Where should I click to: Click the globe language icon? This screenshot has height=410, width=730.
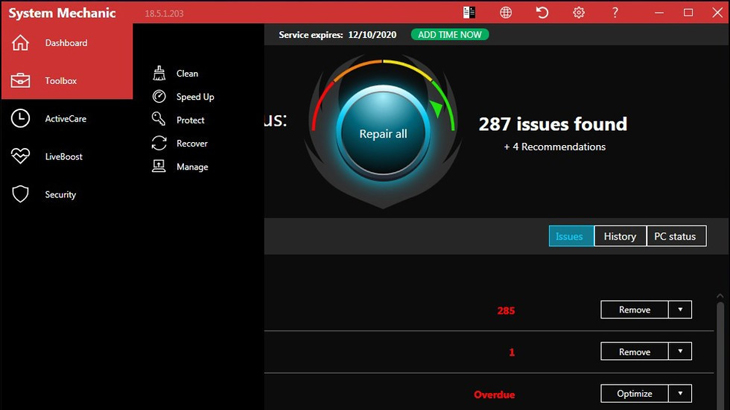(506, 13)
